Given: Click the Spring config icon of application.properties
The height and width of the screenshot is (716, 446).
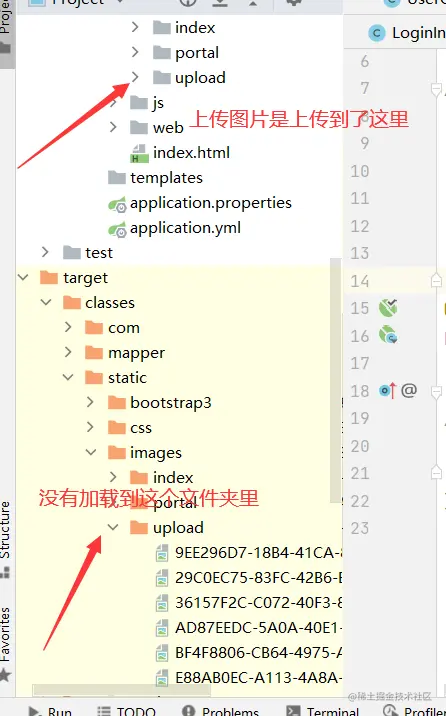Looking at the screenshot, I should (117, 203).
